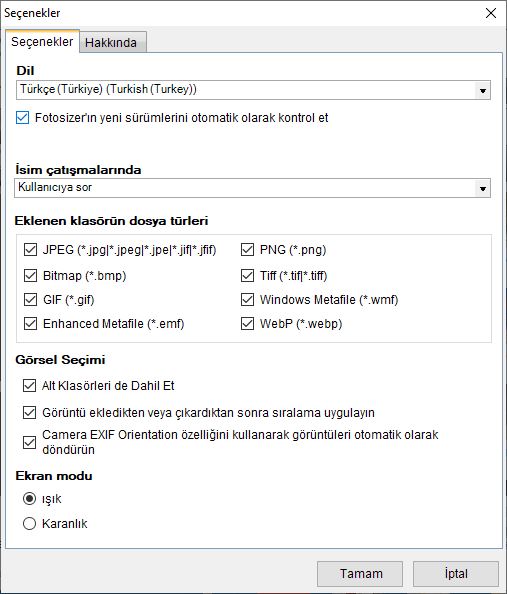
Task: Disable Enhanced Metafile (*.emf) checkbox
Action: (30, 324)
